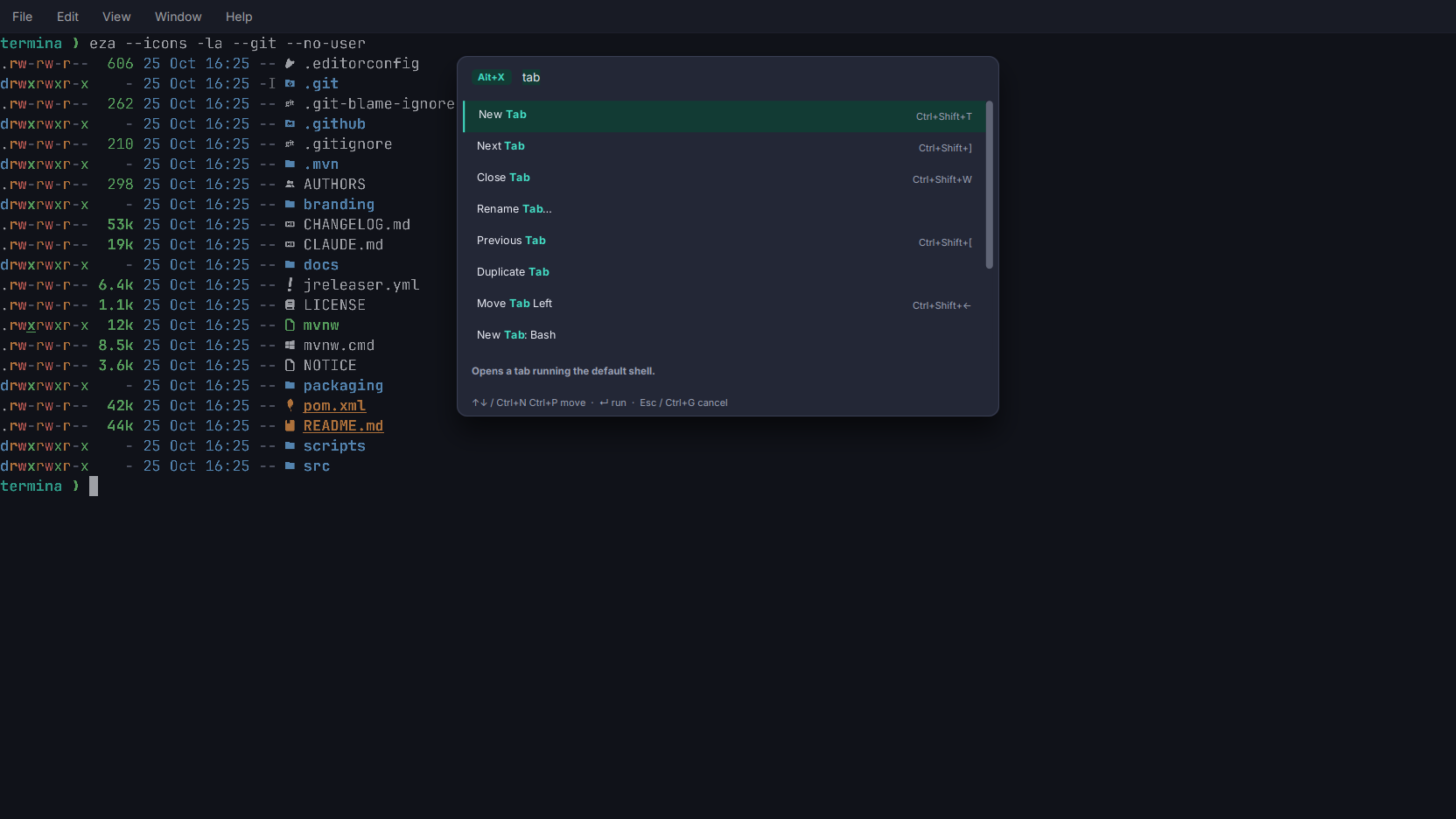Open the Window menu

pyautogui.click(x=178, y=17)
